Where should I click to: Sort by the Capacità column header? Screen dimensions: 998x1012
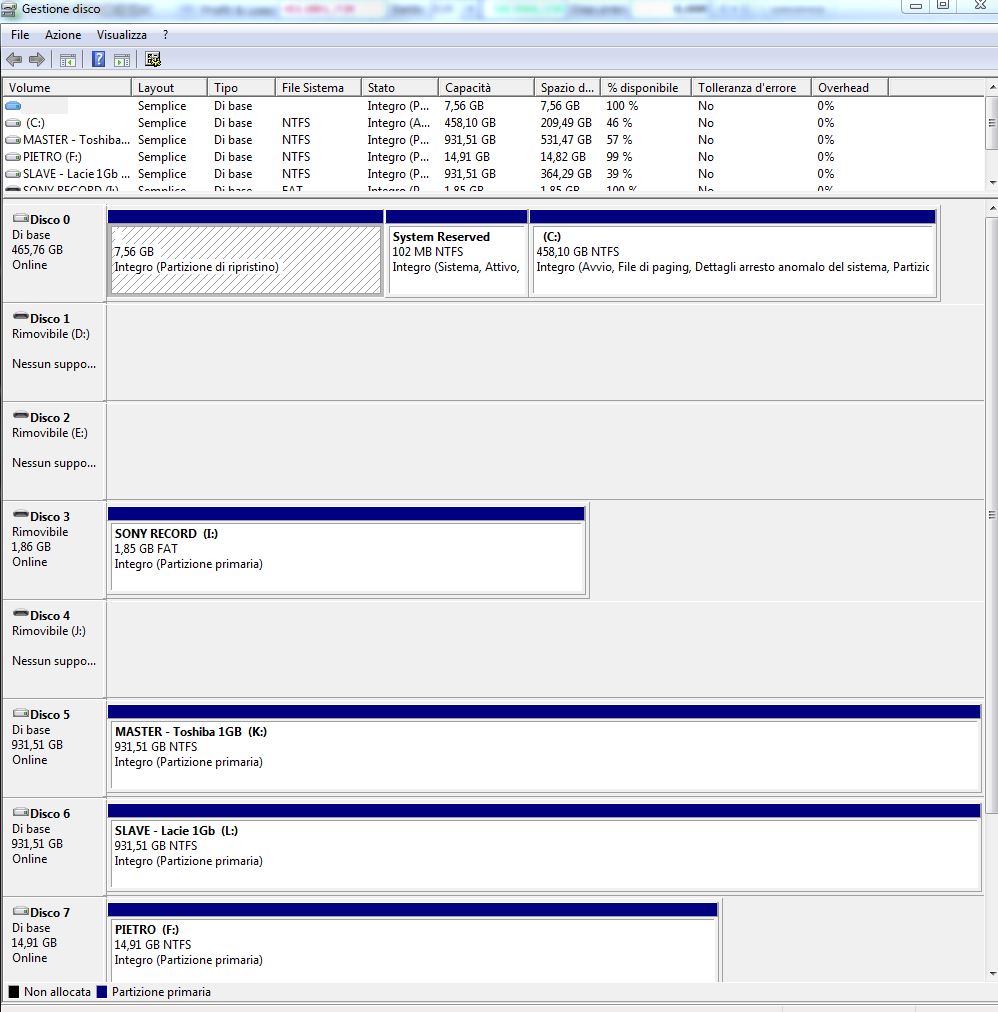pyautogui.click(x=486, y=88)
